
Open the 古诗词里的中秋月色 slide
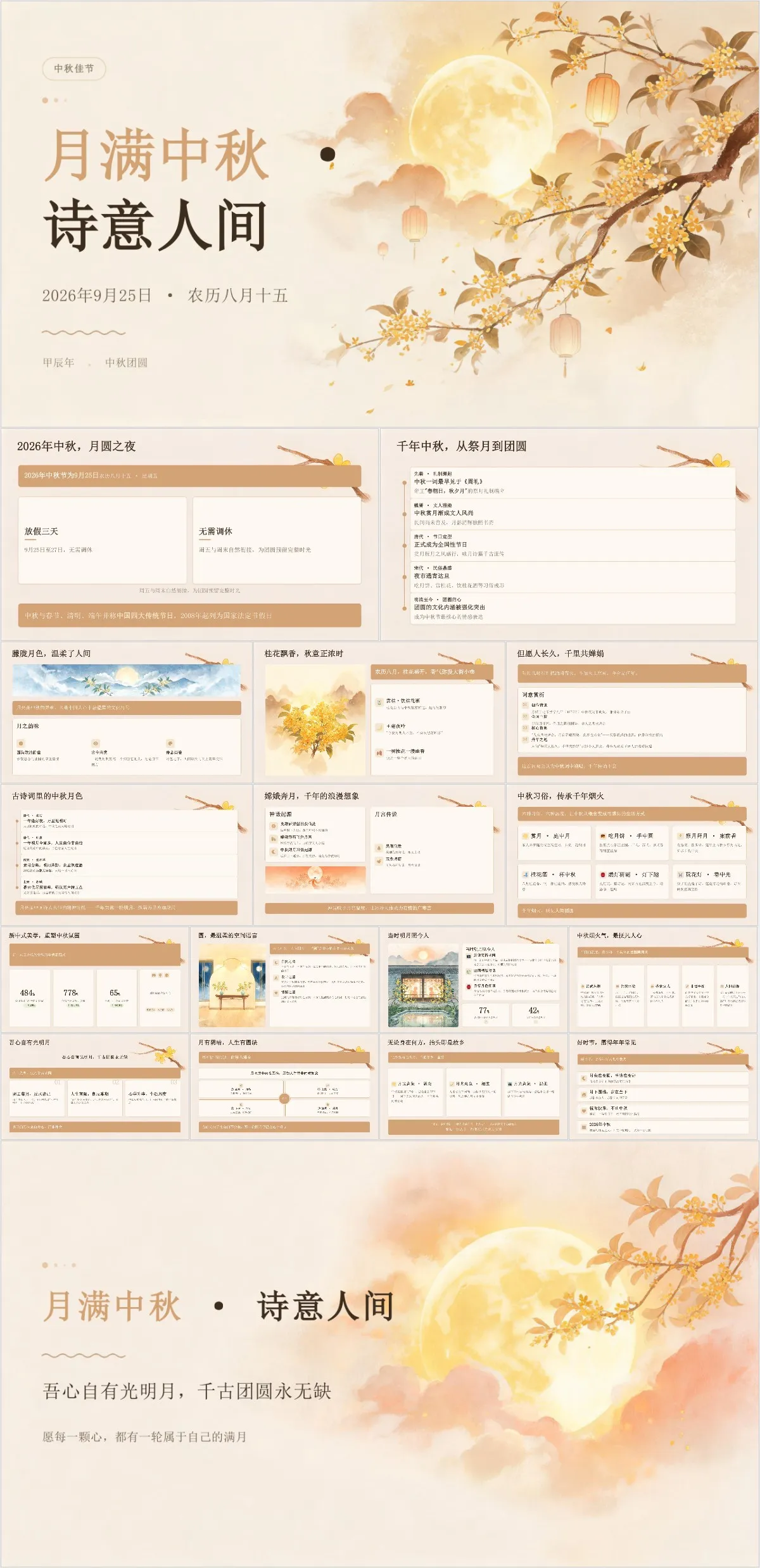coord(127,855)
